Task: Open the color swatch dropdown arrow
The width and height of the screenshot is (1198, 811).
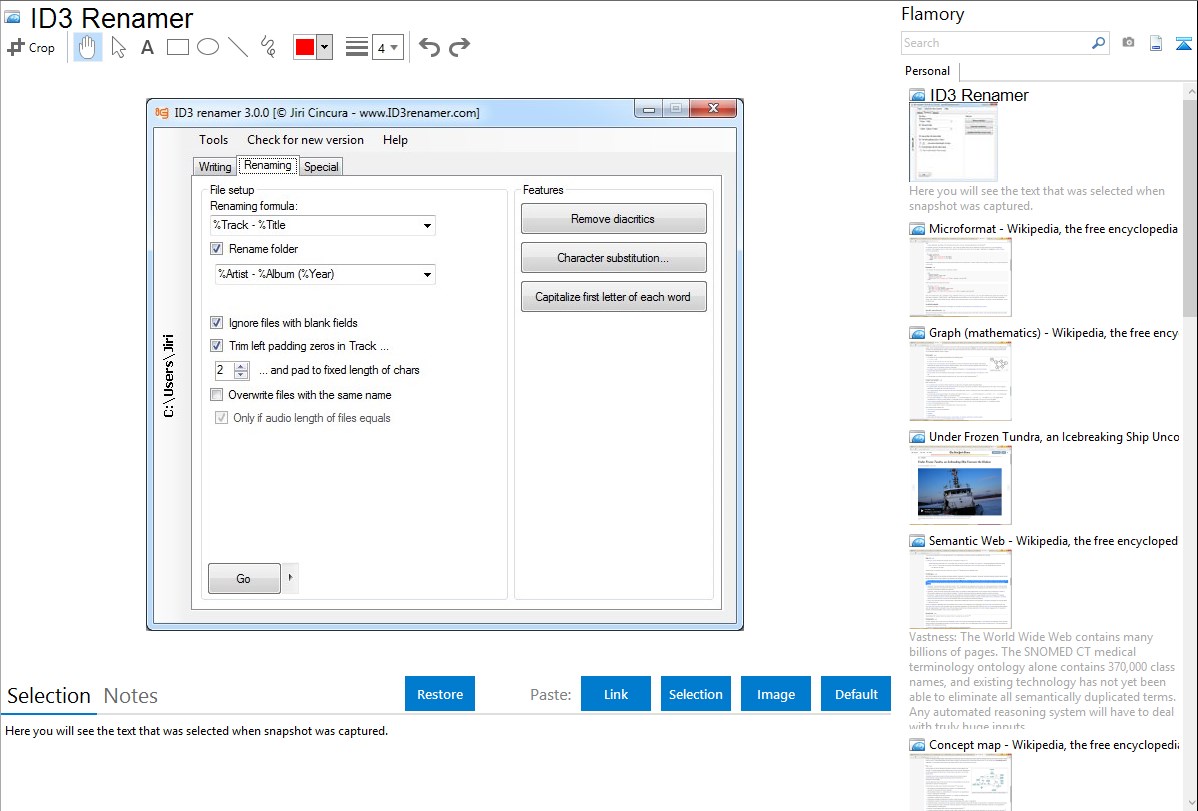Action: coord(324,47)
